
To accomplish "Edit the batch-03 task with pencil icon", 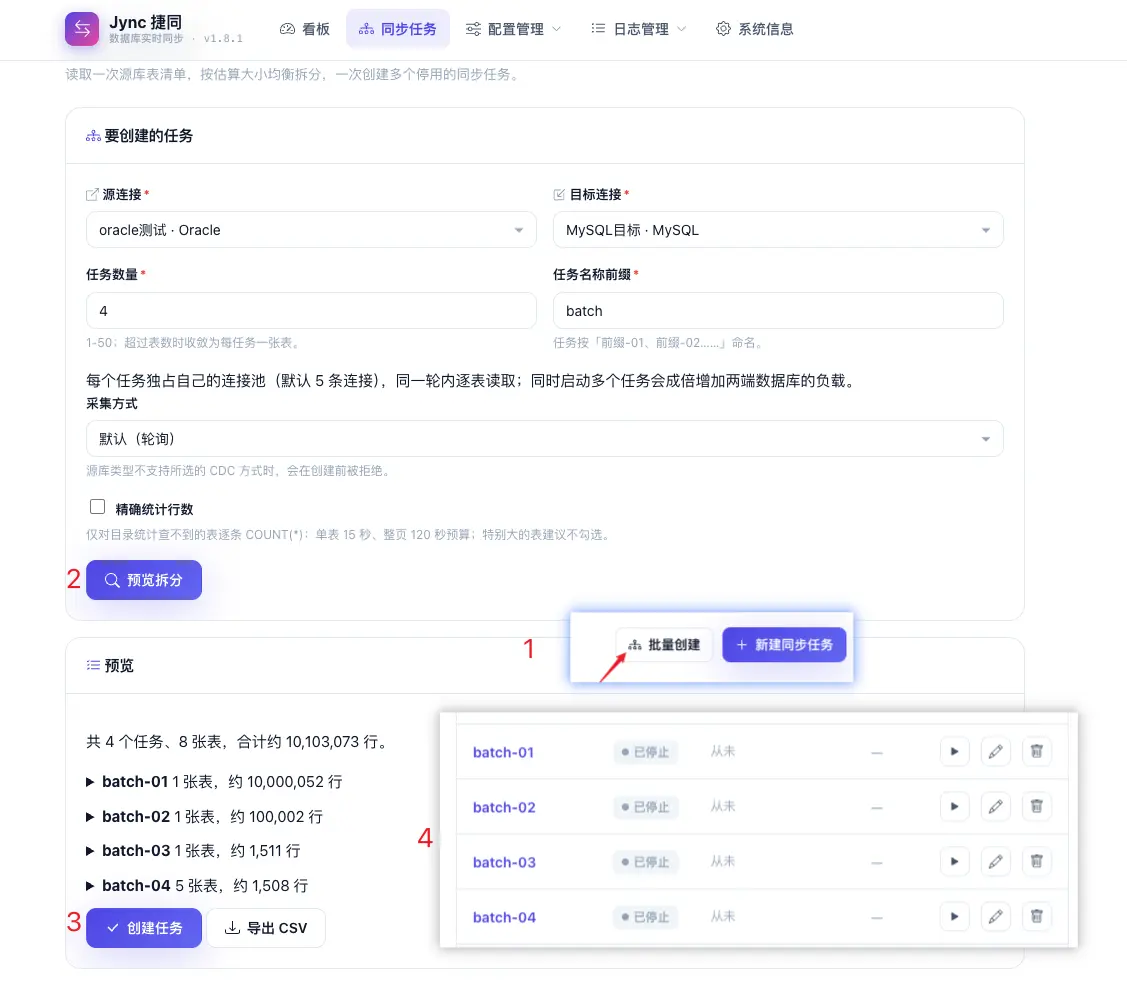I will coord(995,861).
